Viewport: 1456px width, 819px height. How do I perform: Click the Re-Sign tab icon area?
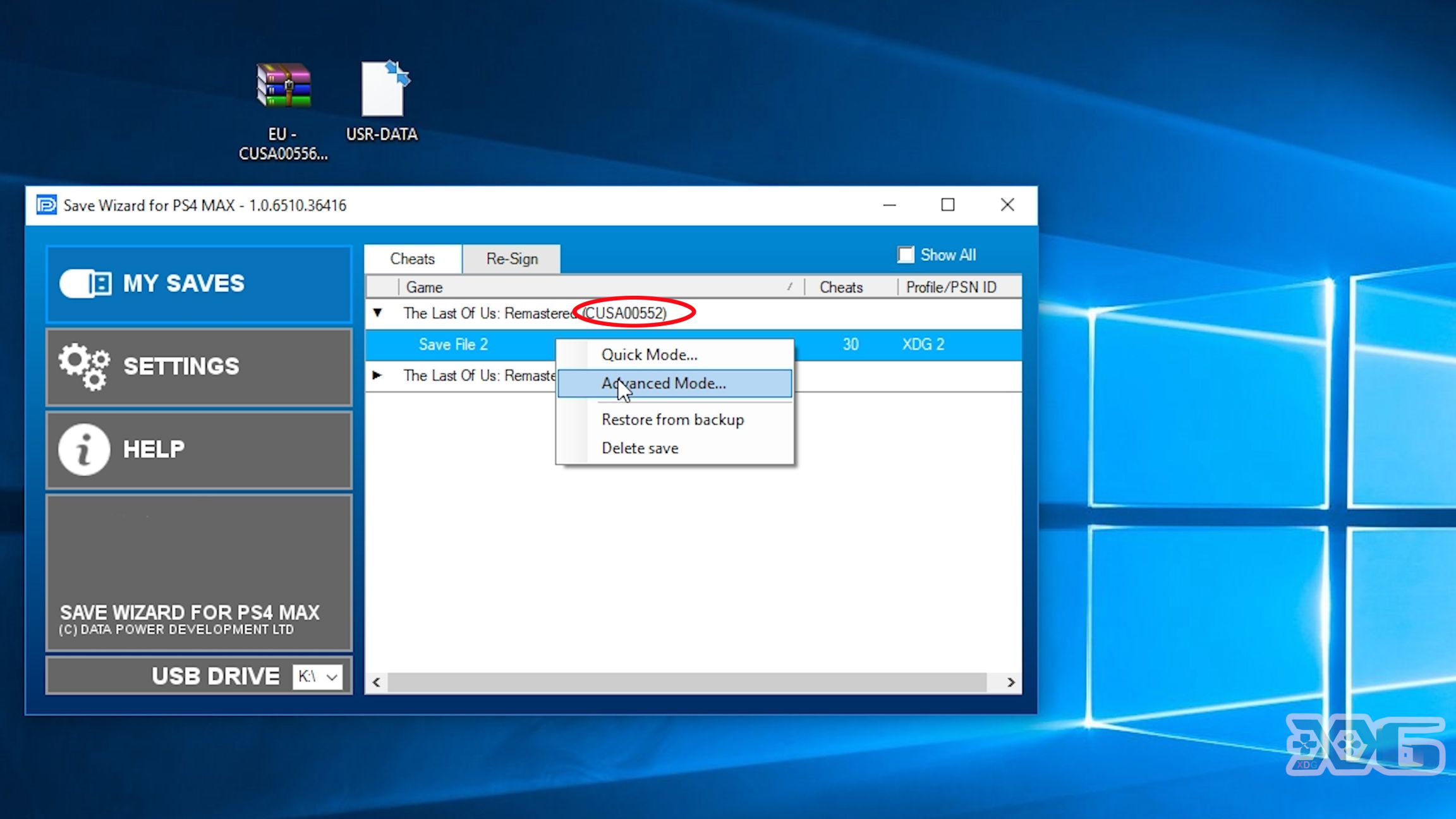pos(512,259)
